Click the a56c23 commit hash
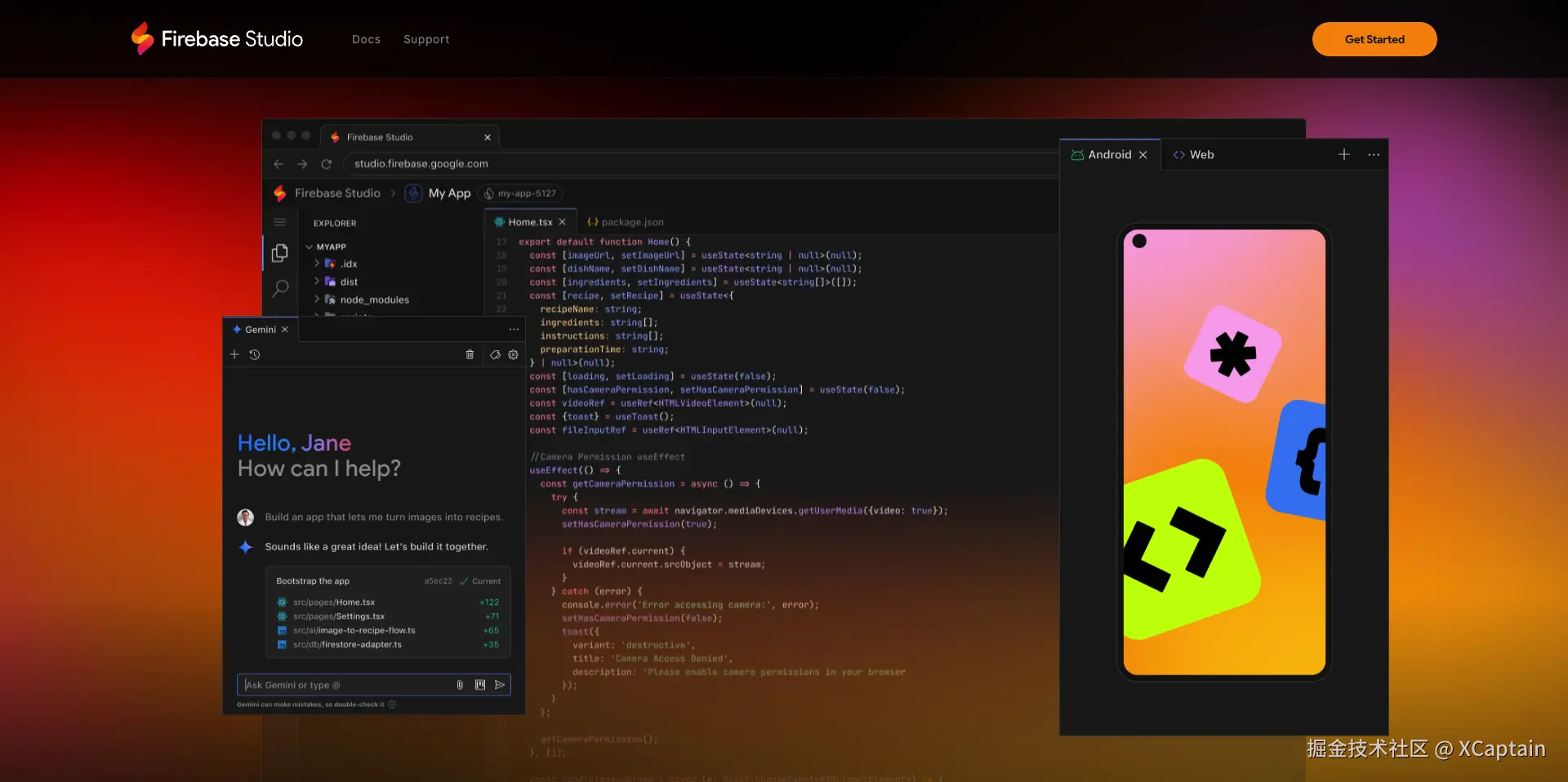This screenshot has height=782, width=1568. 438,581
